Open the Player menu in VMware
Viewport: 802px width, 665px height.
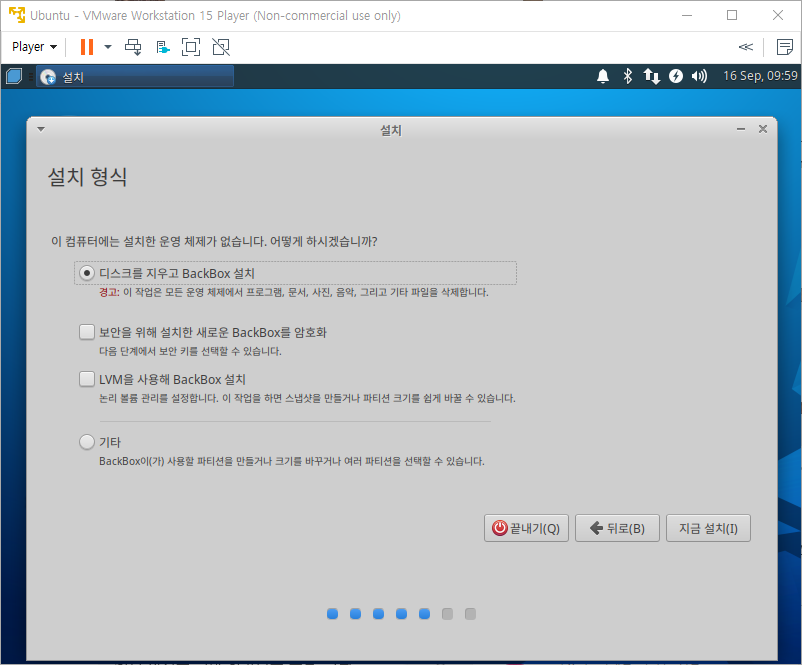point(34,47)
